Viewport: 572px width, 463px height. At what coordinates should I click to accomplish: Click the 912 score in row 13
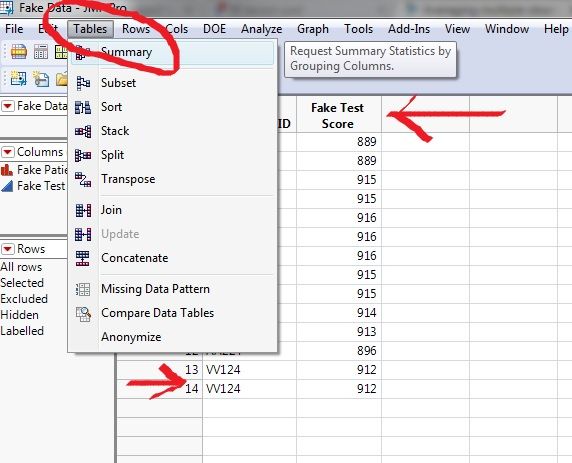pyautogui.click(x=339, y=370)
